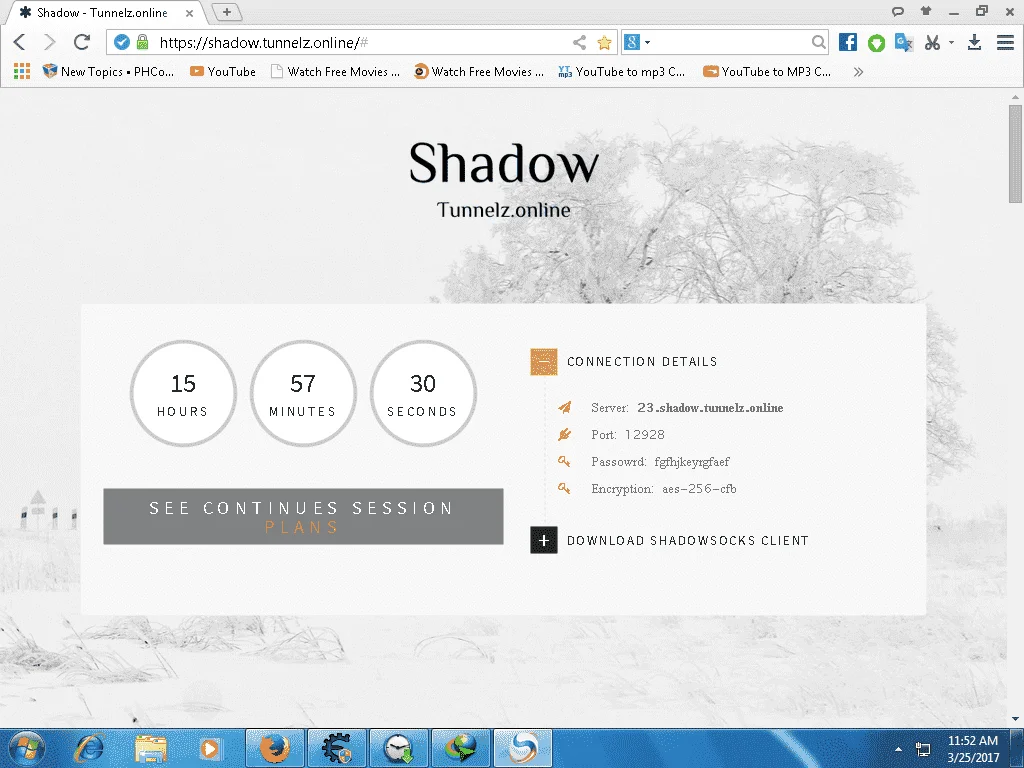Screen dimensions: 1024x768
Task: Go forward using the forward arrow
Action: click(x=50, y=42)
